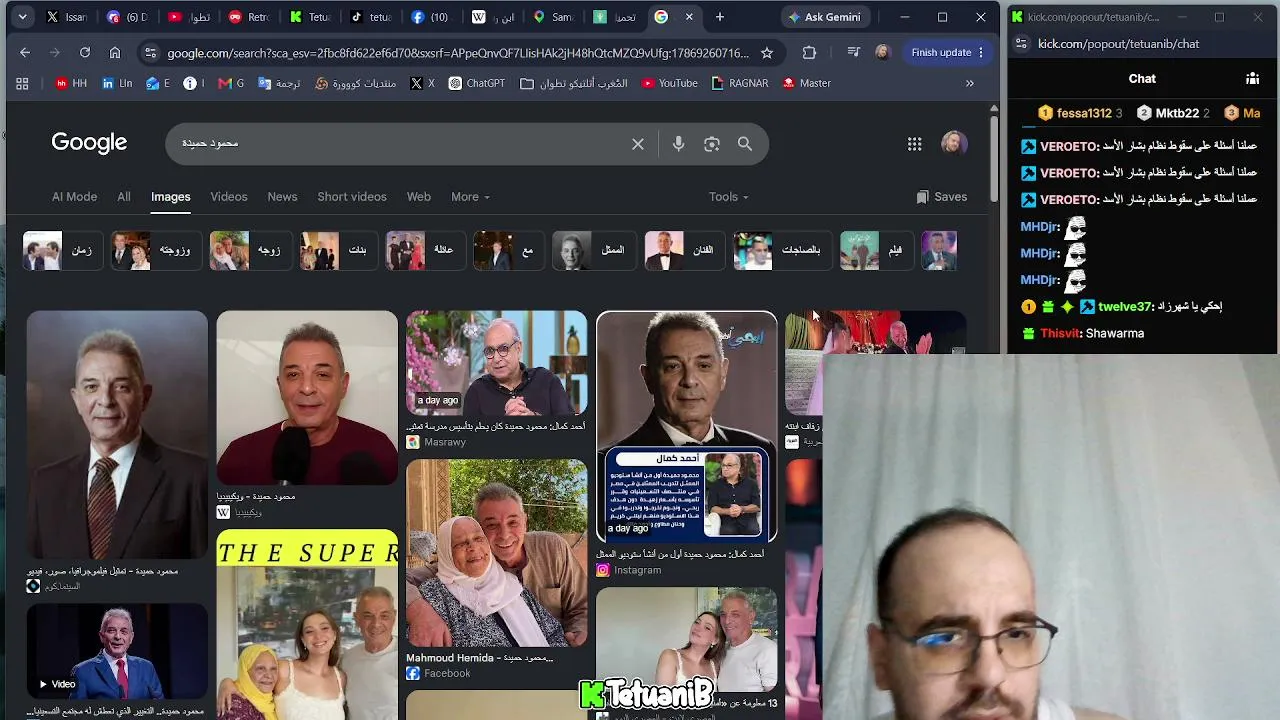Switch to AI Mode tab
The image size is (1280, 720).
74,197
